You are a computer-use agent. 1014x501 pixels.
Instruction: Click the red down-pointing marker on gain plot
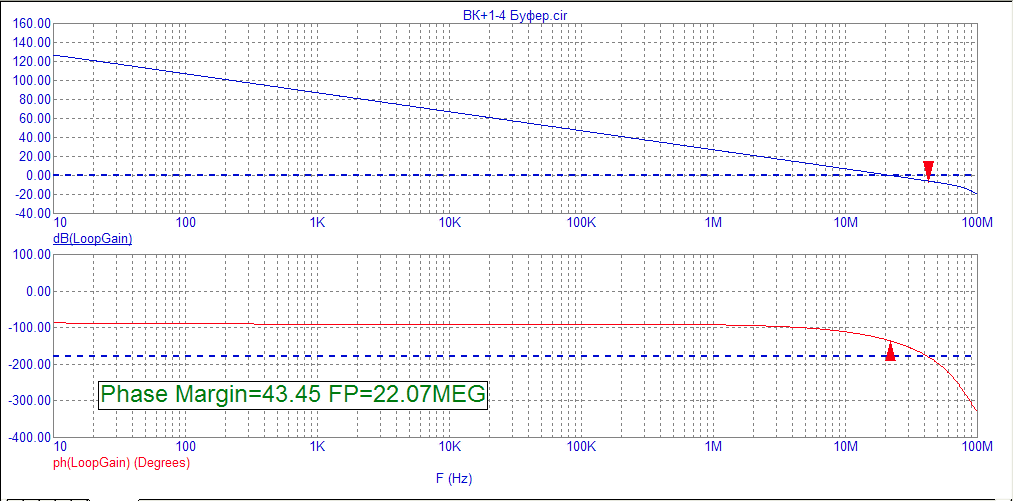point(928,170)
